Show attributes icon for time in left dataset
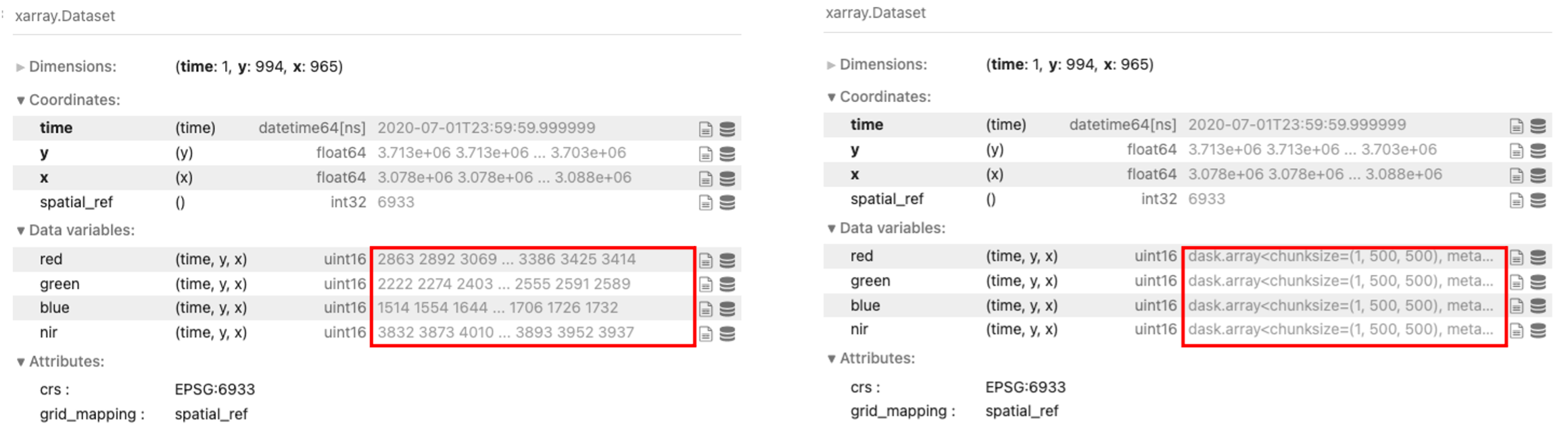 [x=705, y=129]
